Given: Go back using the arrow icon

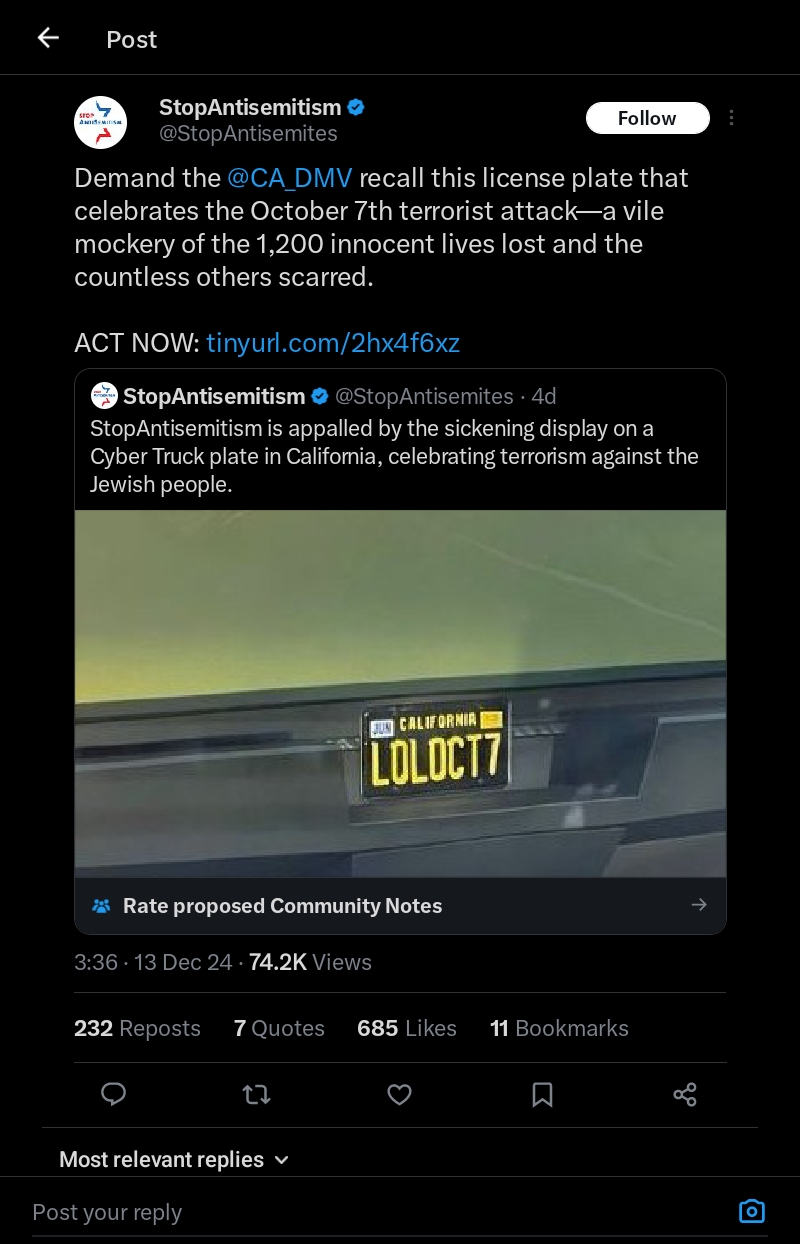Looking at the screenshot, I should [48, 39].
